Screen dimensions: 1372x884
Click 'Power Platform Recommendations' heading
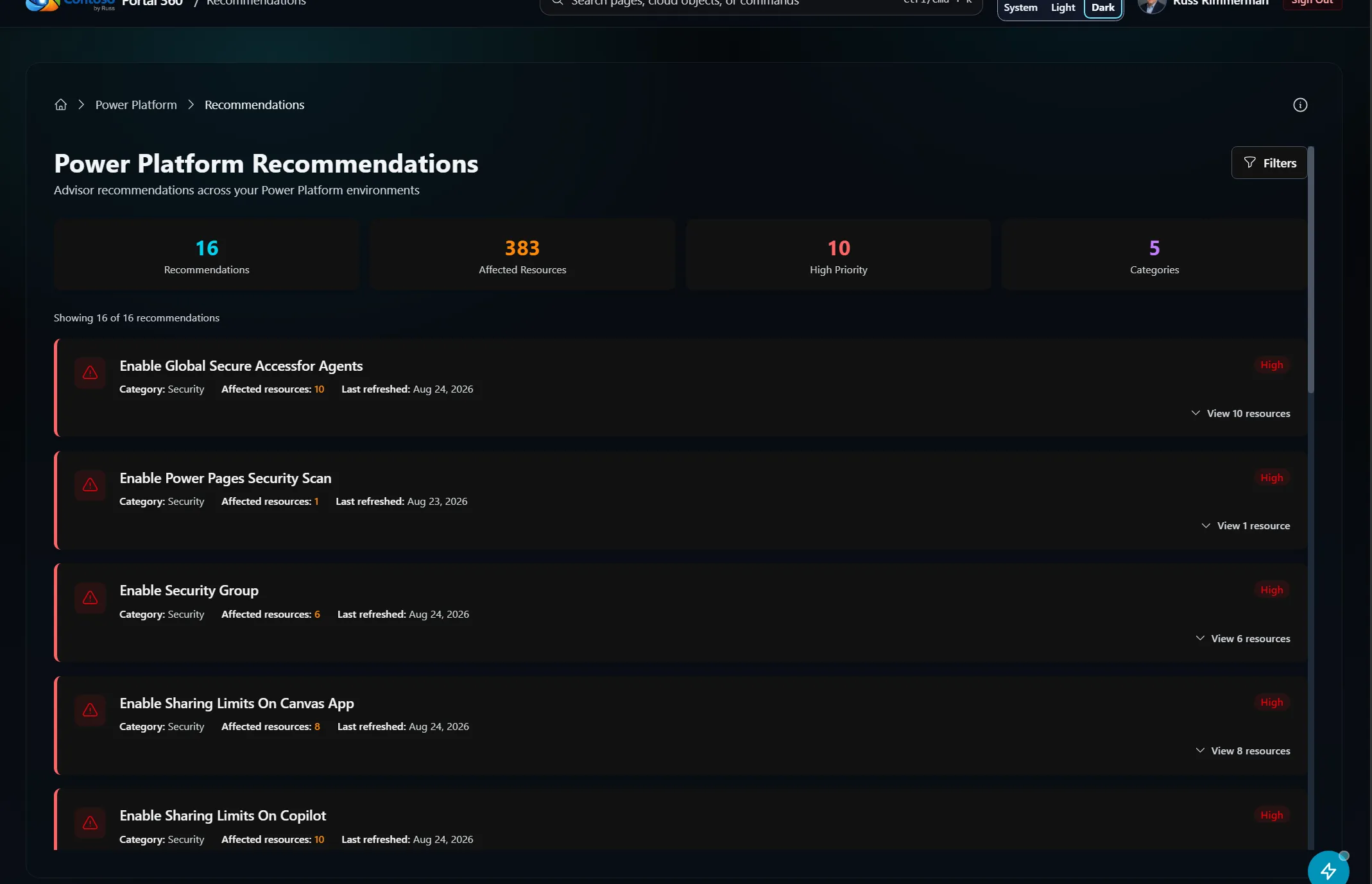click(266, 164)
